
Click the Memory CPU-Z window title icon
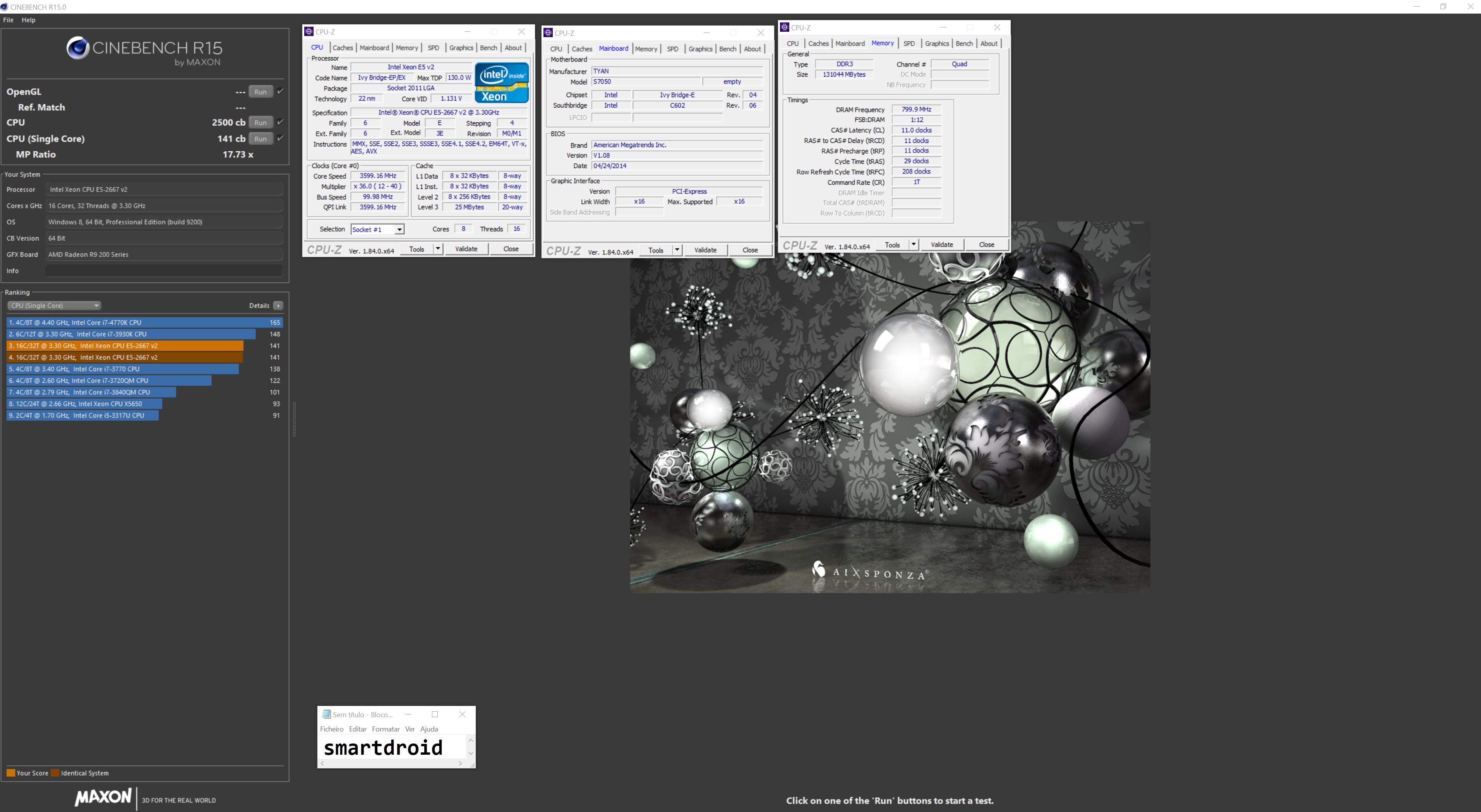coord(785,27)
